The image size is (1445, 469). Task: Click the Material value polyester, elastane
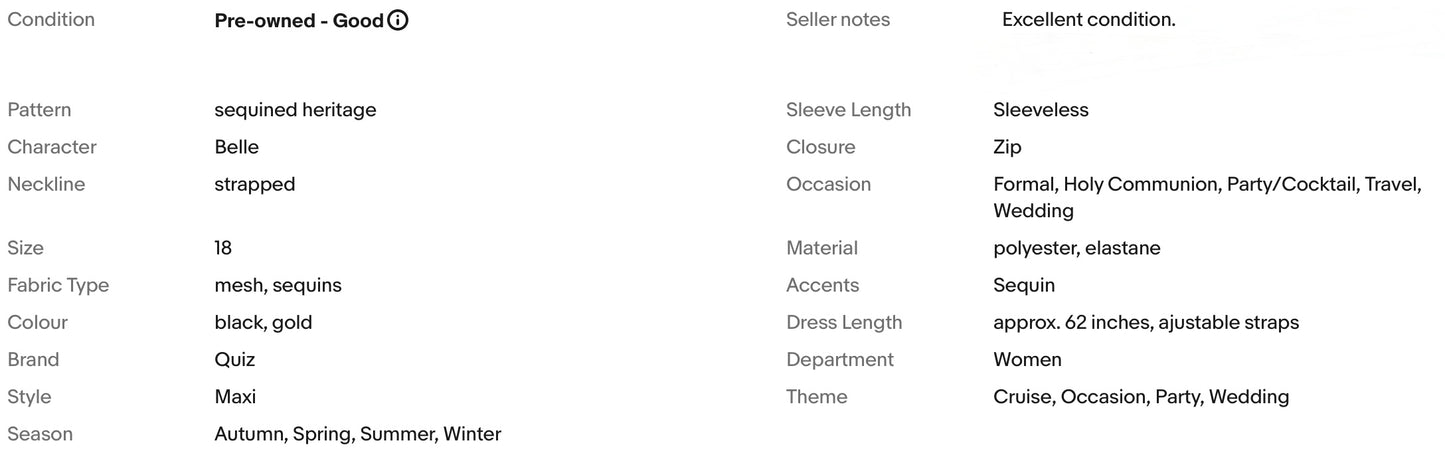tap(1077, 248)
